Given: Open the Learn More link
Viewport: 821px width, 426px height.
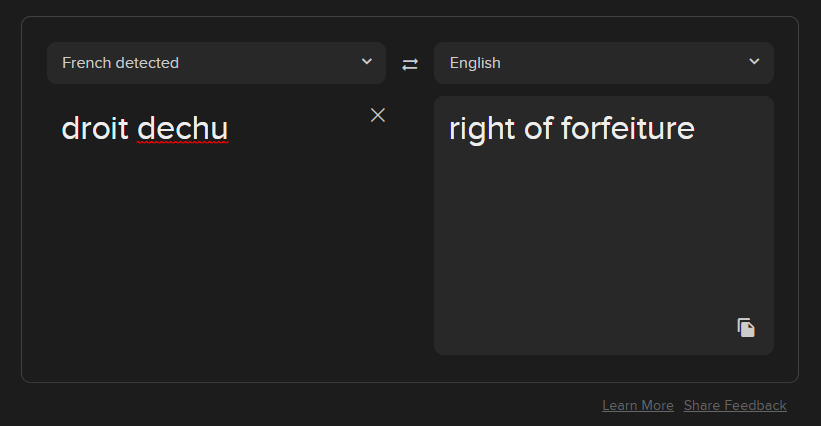Looking at the screenshot, I should [x=638, y=405].
